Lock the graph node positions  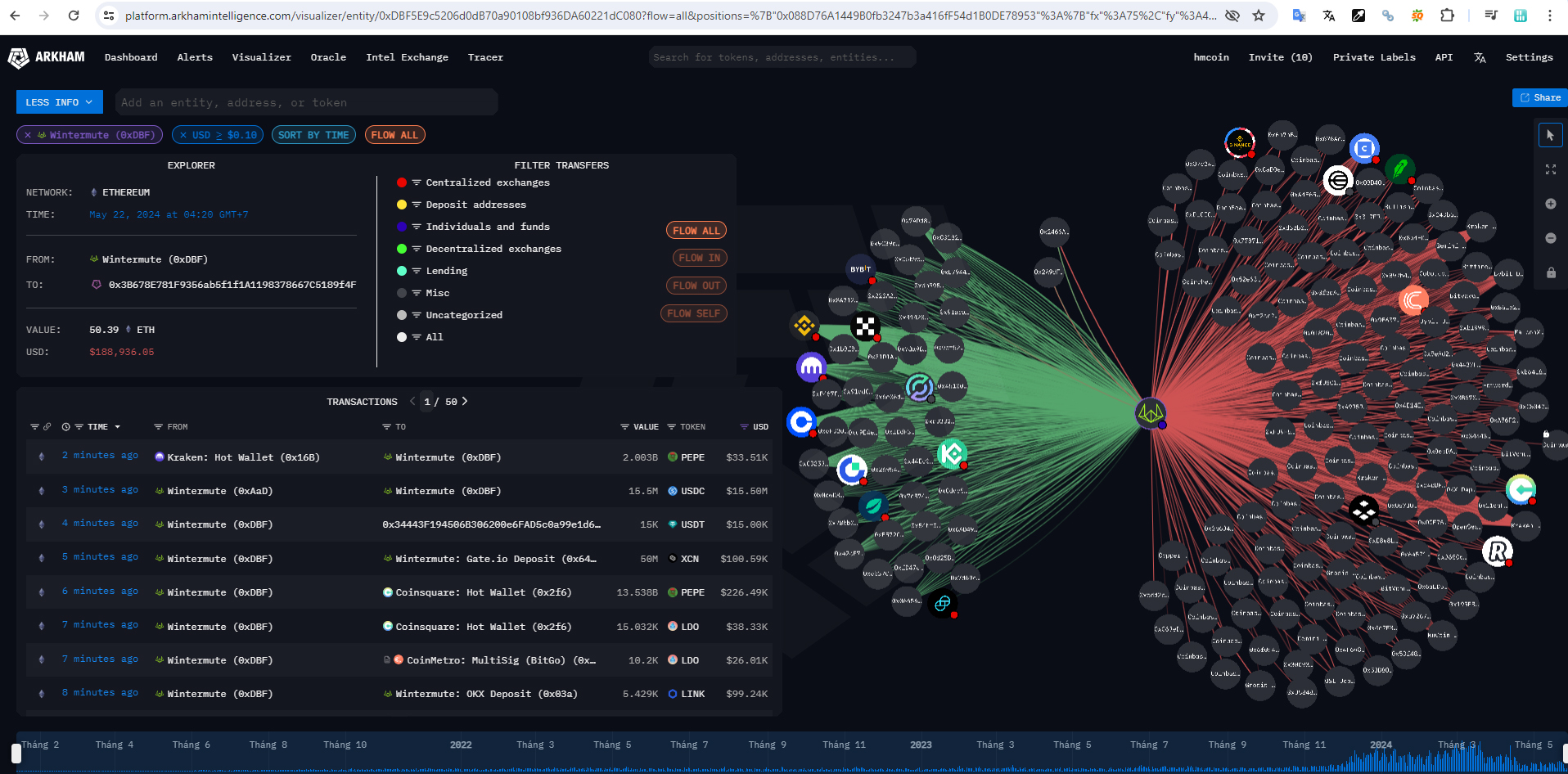[x=1550, y=272]
